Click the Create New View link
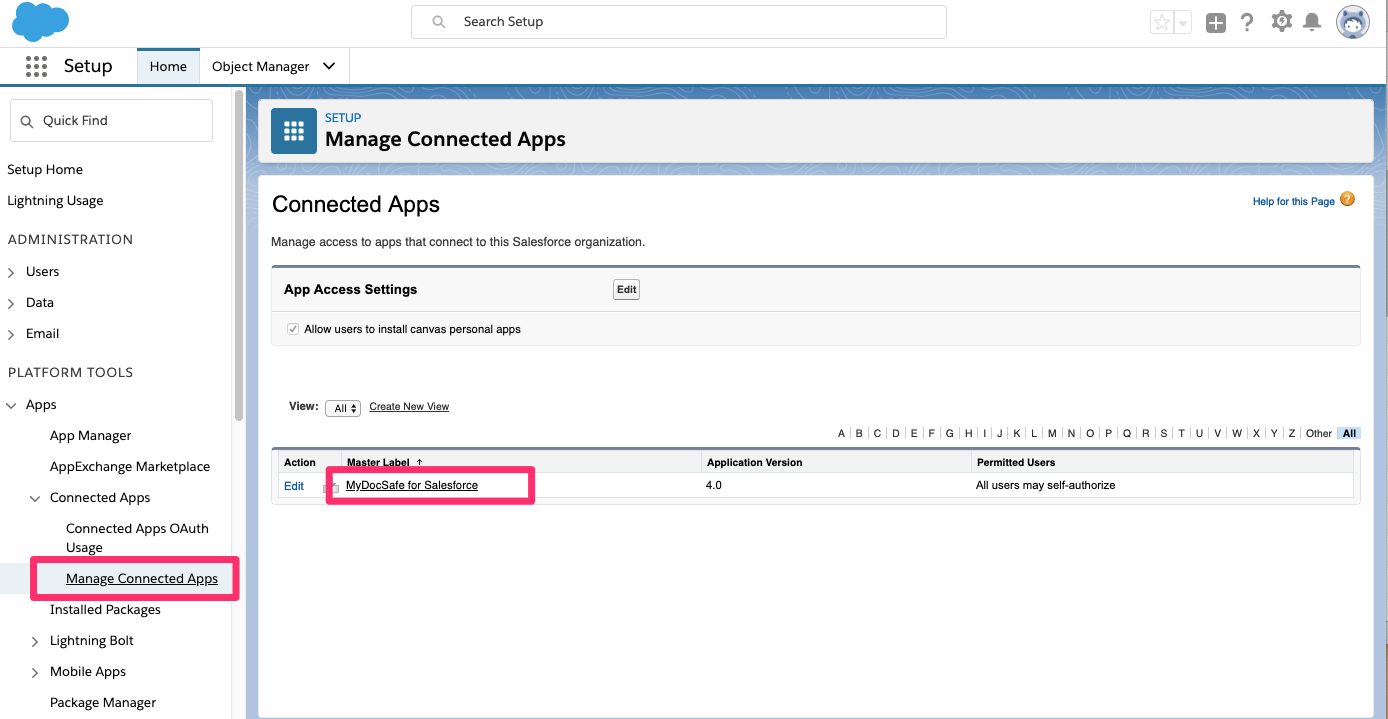Screen dimensions: 1388x719 [409, 406]
